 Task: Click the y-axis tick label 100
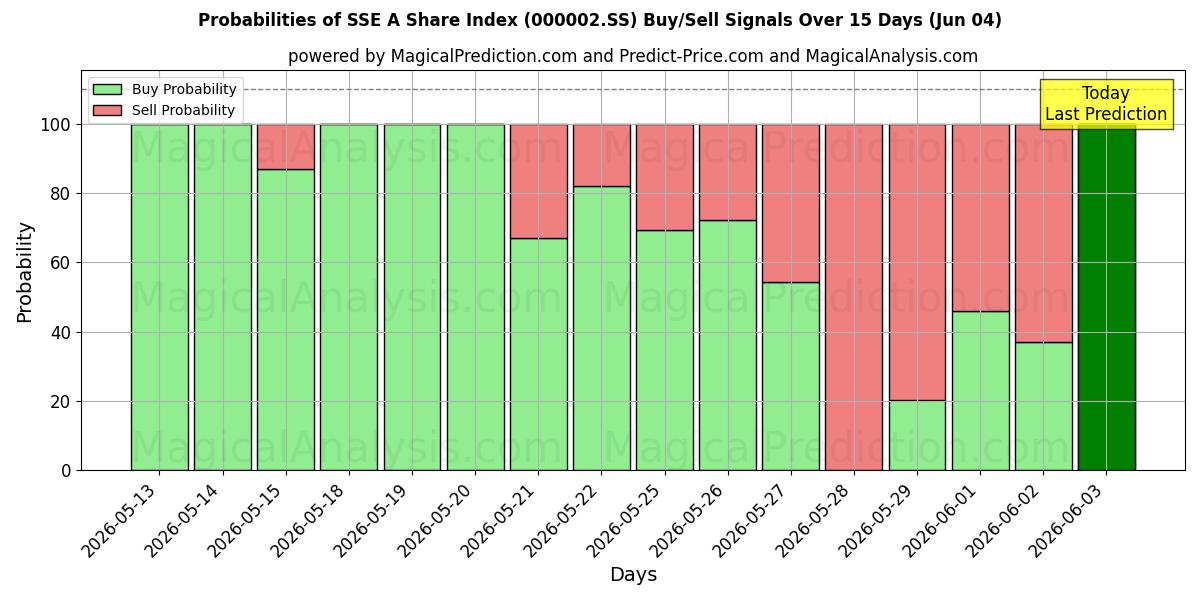[x=56, y=125]
